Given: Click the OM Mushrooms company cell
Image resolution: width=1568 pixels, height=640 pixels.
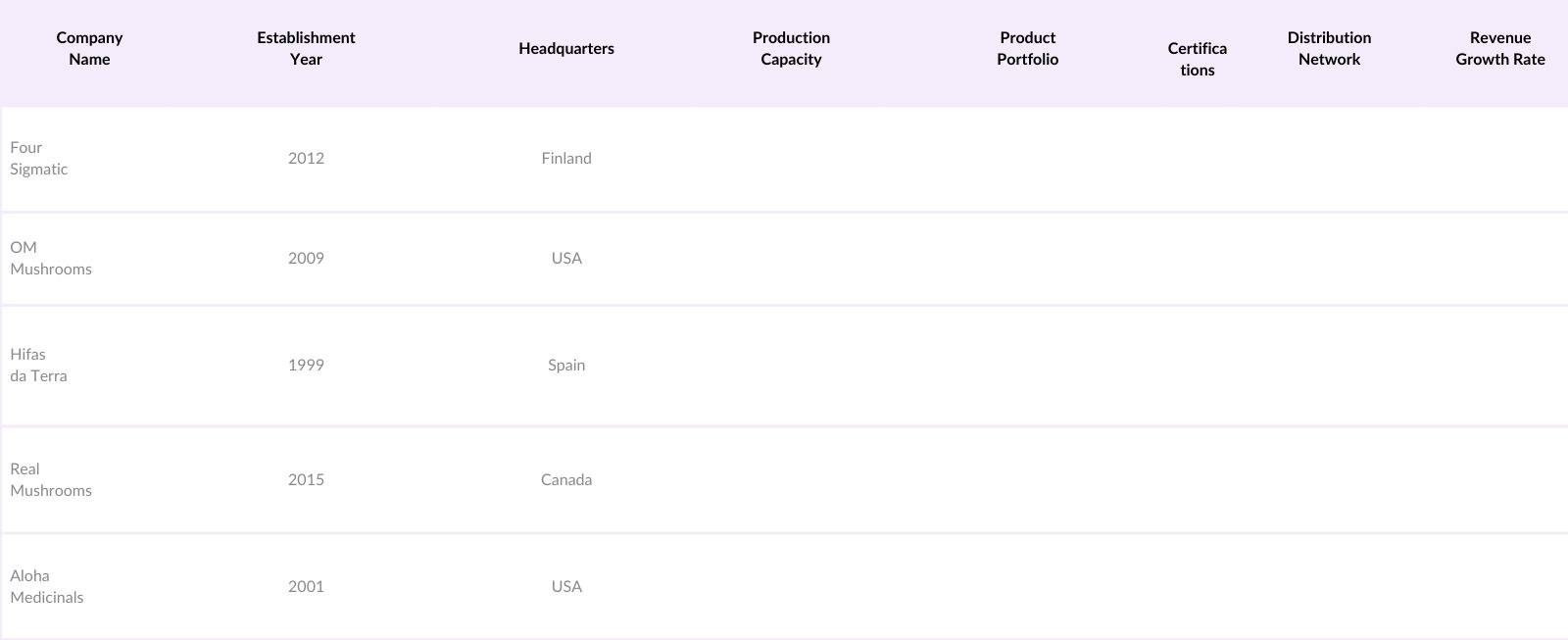Looking at the screenshot, I should (51, 259).
